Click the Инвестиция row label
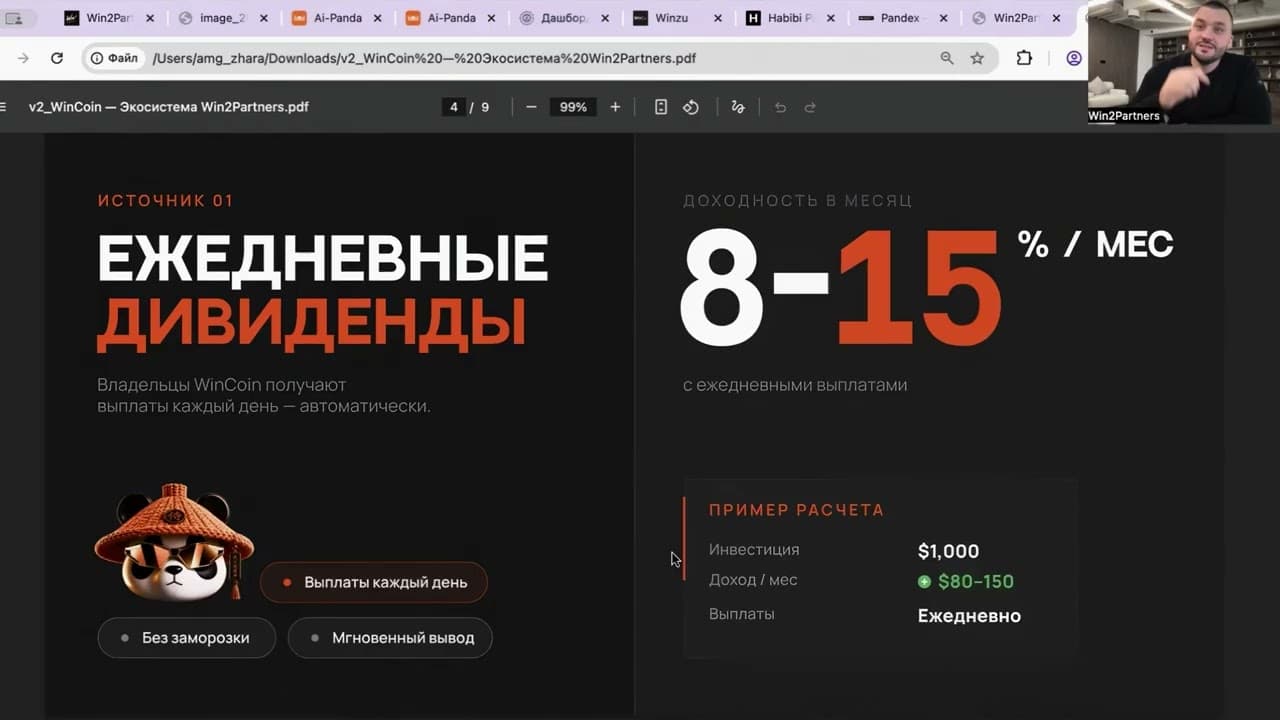 tap(754, 550)
